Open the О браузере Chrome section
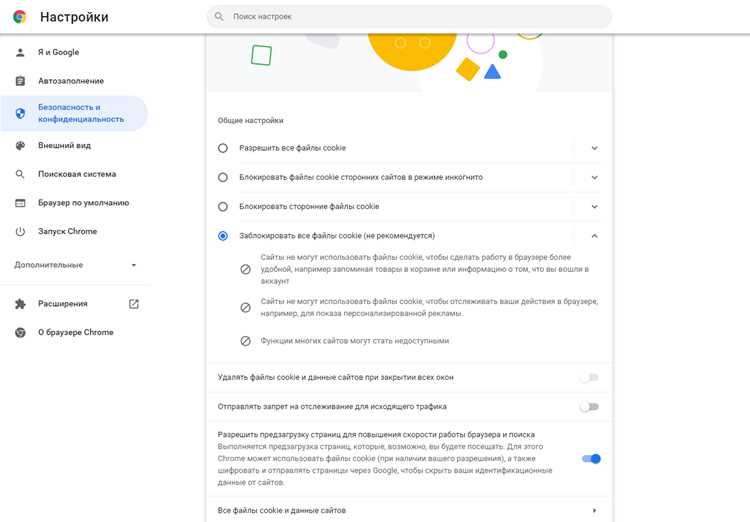This screenshot has height=522, width=750. tap(74, 333)
